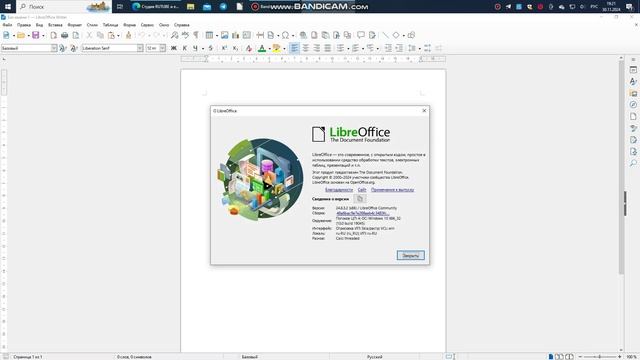Image resolution: width=640 pixels, height=360 pixels.
Task: Open Find and Replace icon
Action: [x=174, y=36]
